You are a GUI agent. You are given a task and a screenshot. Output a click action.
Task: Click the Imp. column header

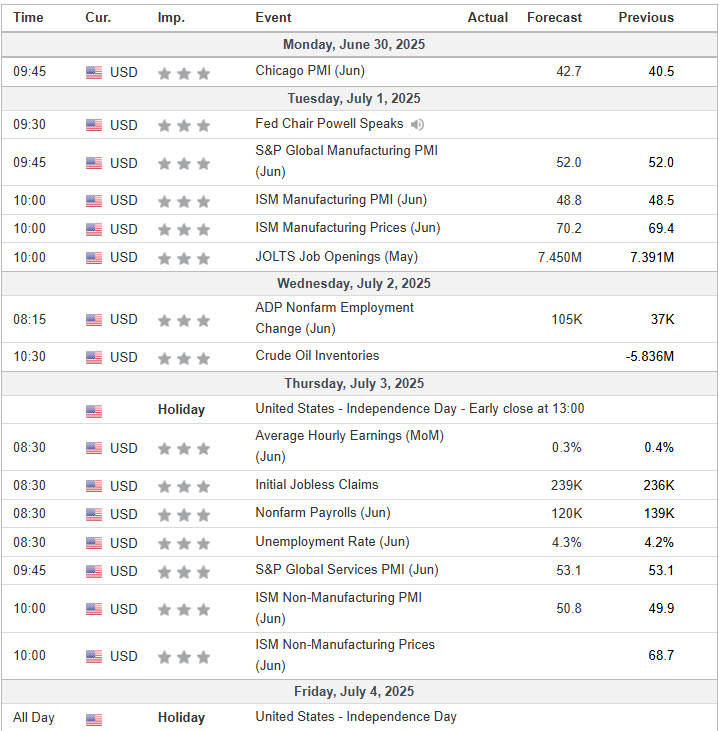click(171, 17)
